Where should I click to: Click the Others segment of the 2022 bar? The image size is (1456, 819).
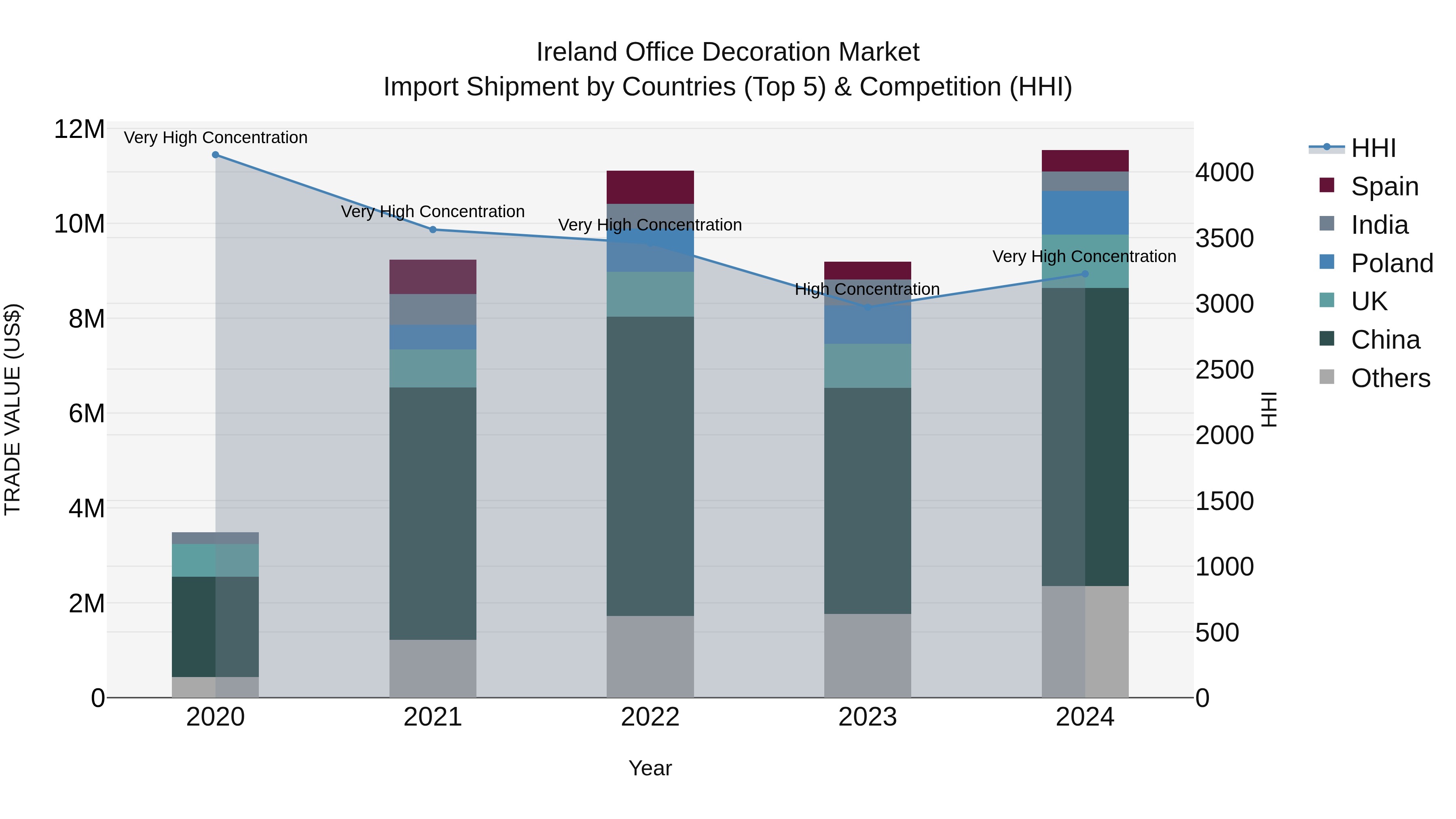650,657
